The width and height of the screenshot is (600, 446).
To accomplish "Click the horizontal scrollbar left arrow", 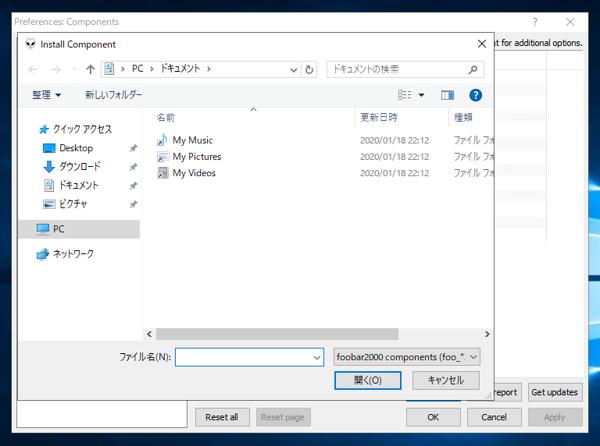I will click(149, 334).
